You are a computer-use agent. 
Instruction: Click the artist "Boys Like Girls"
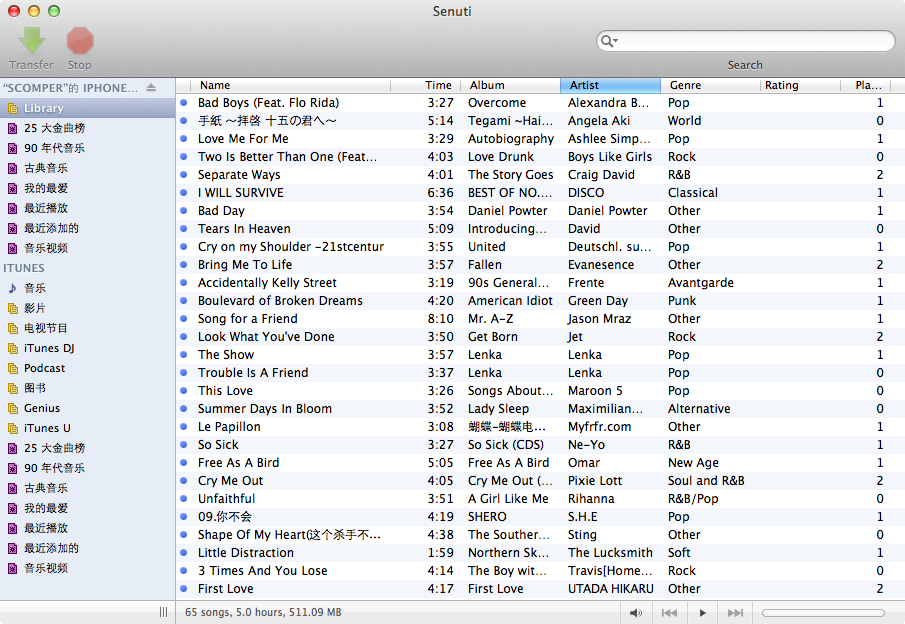point(610,157)
